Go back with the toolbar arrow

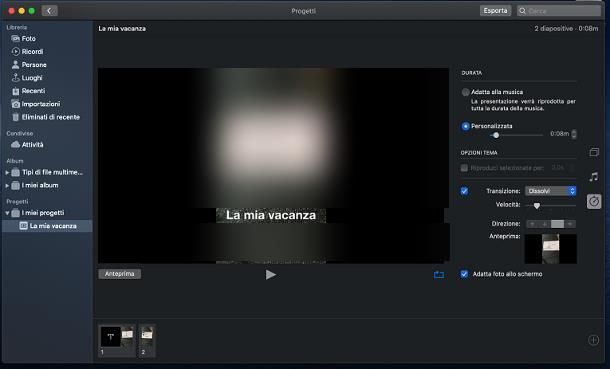coord(49,11)
